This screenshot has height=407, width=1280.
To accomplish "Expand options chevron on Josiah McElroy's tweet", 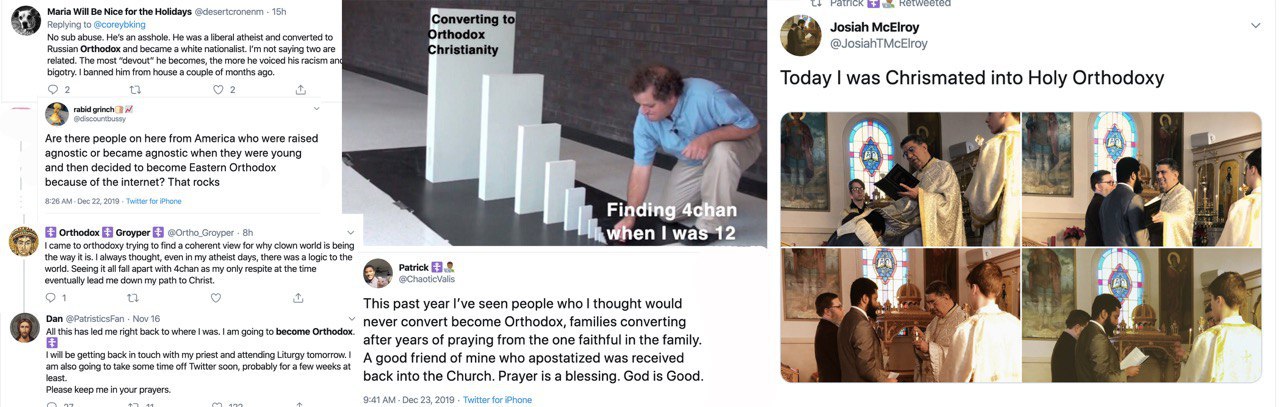I will point(1256,26).
